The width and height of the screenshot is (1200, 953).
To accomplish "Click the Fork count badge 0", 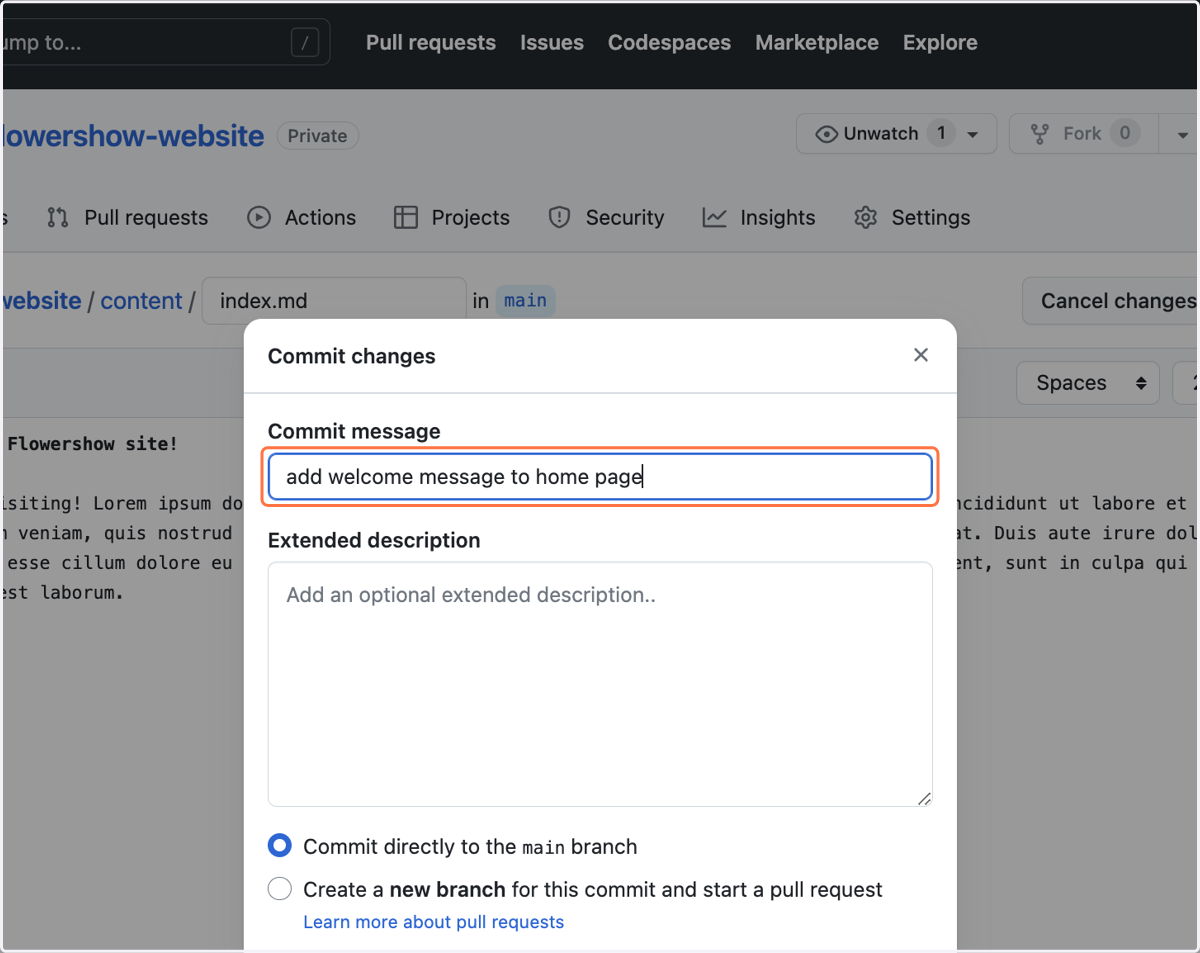I will click(x=1125, y=134).
